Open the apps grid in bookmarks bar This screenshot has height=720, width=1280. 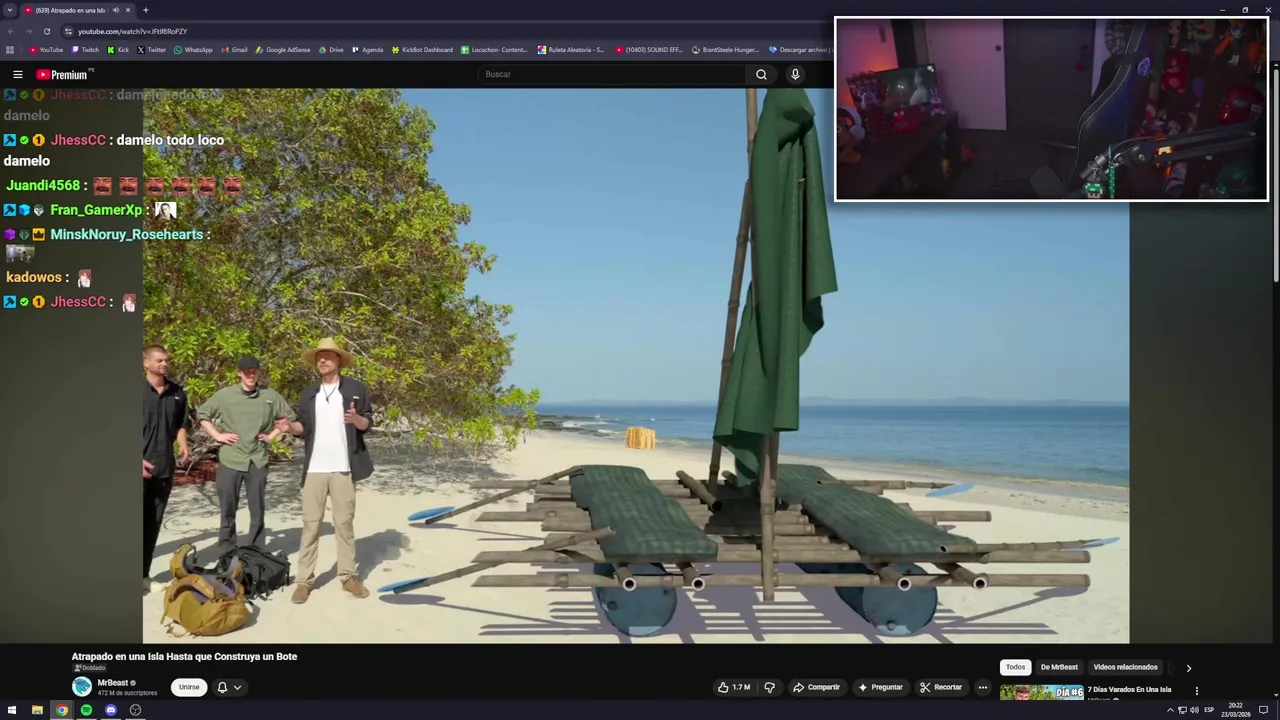pos(10,50)
